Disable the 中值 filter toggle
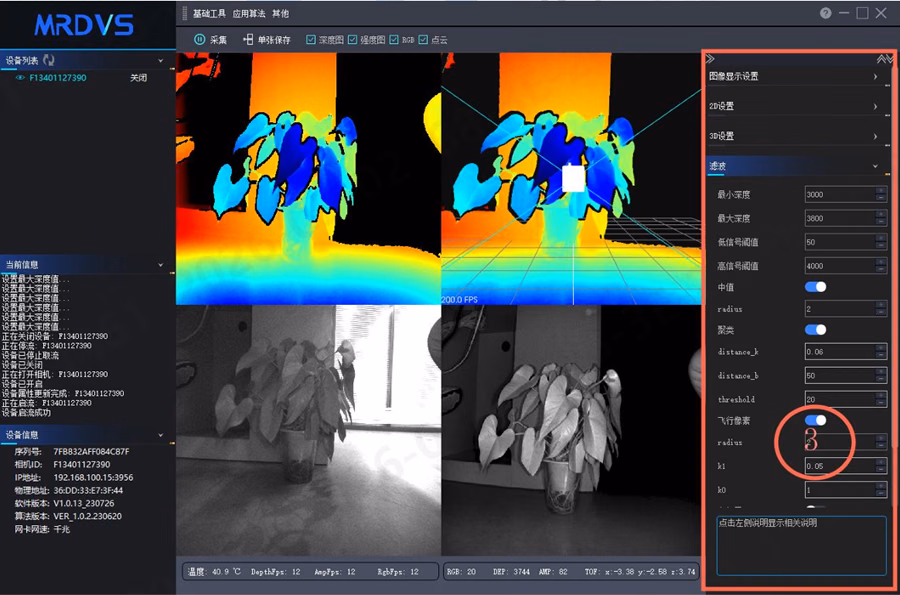 [816, 286]
